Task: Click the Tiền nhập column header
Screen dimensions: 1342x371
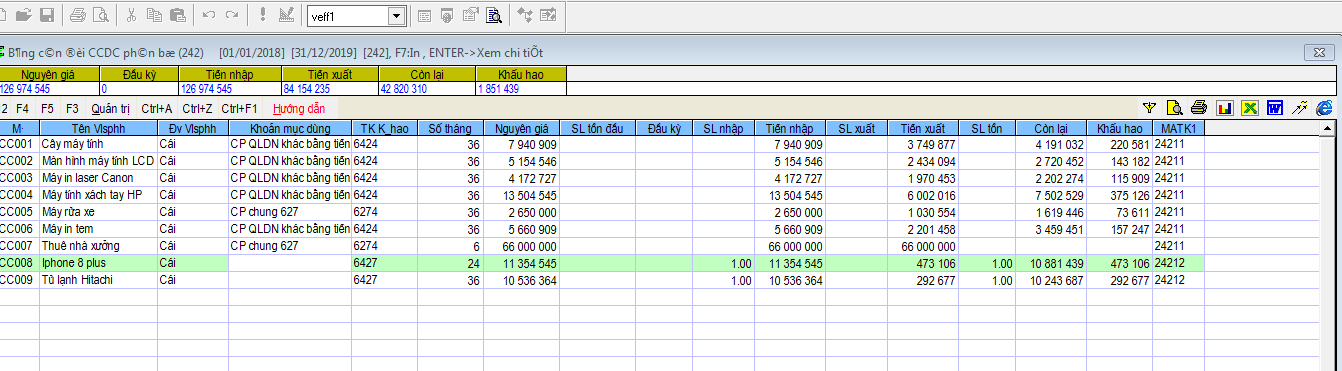Action: [789, 128]
